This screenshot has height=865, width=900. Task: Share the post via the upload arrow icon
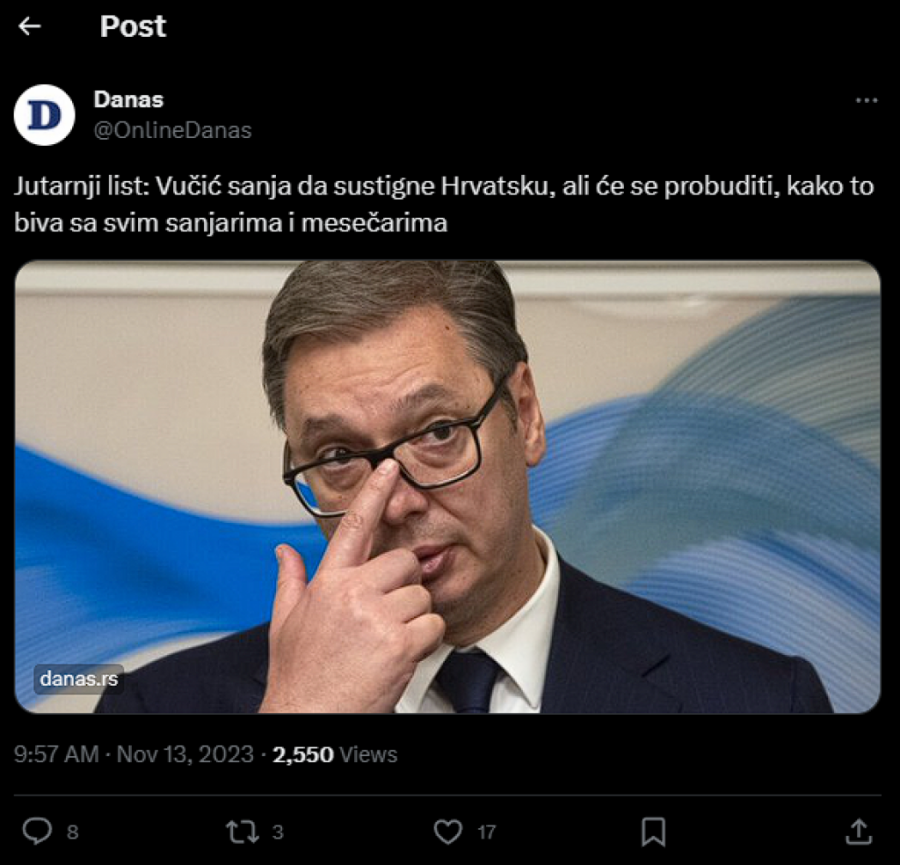(x=858, y=831)
